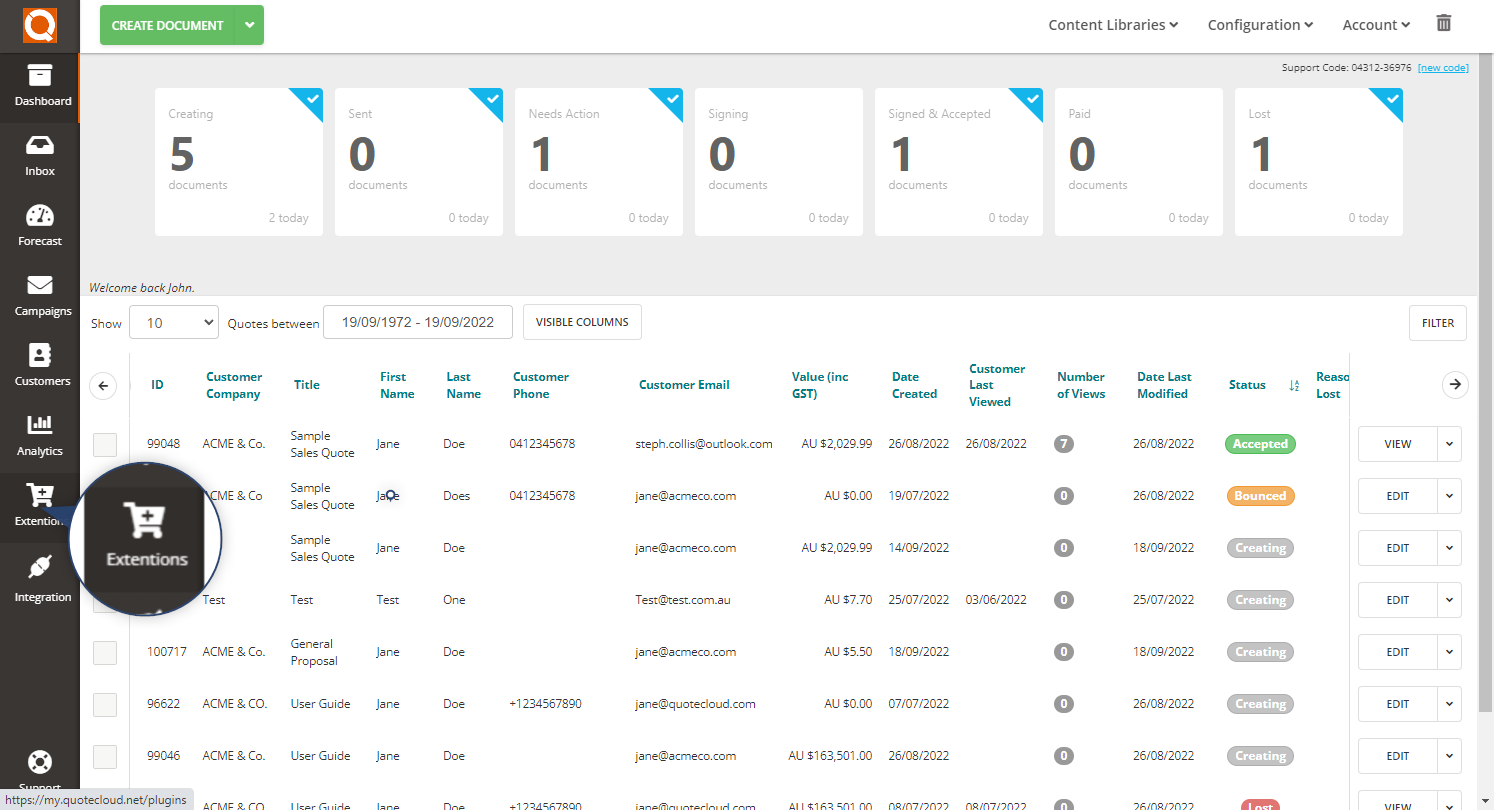Open the Show rows count dropdown

pyautogui.click(x=173, y=322)
